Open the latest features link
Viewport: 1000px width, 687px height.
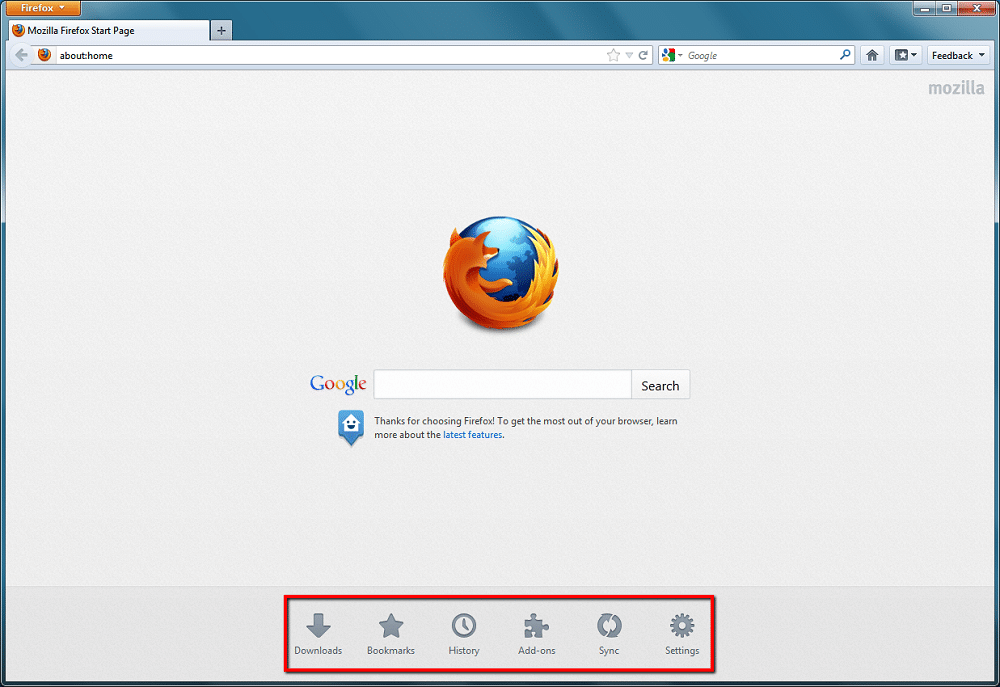click(473, 435)
